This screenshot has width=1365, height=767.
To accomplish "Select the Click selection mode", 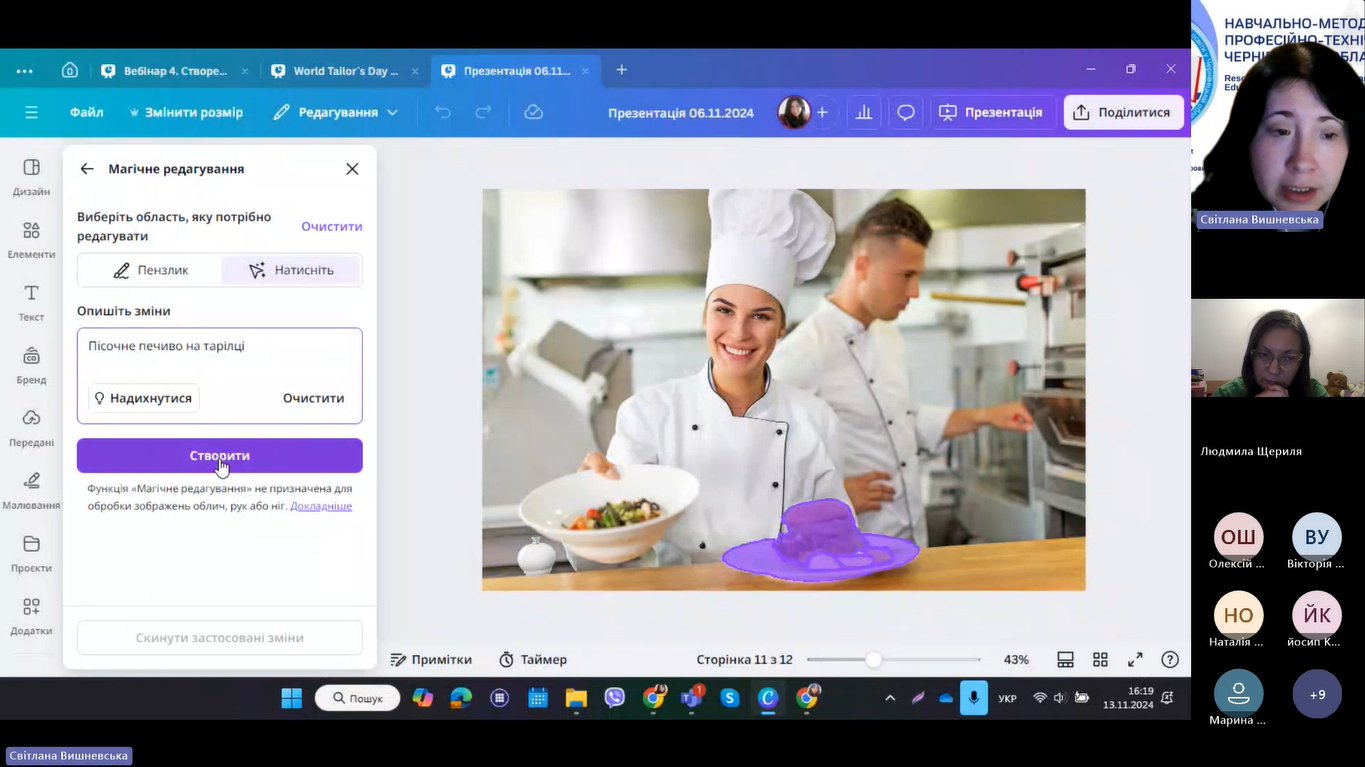I will (290, 270).
